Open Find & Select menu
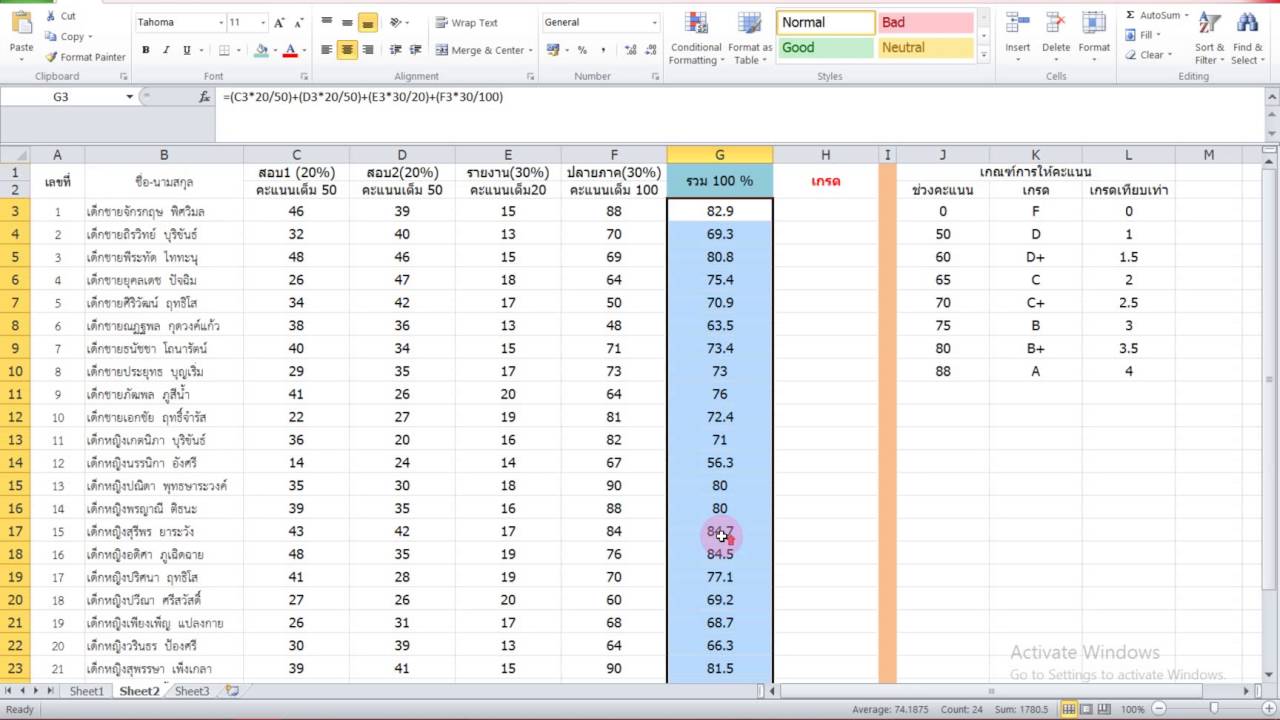 [1247, 39]
